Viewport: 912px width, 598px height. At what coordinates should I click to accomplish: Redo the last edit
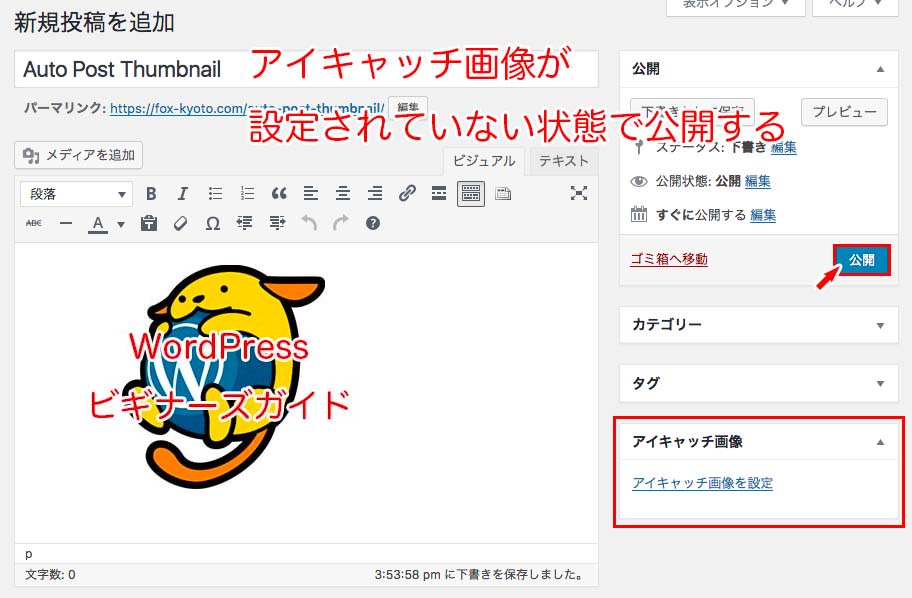click(341, 223)
